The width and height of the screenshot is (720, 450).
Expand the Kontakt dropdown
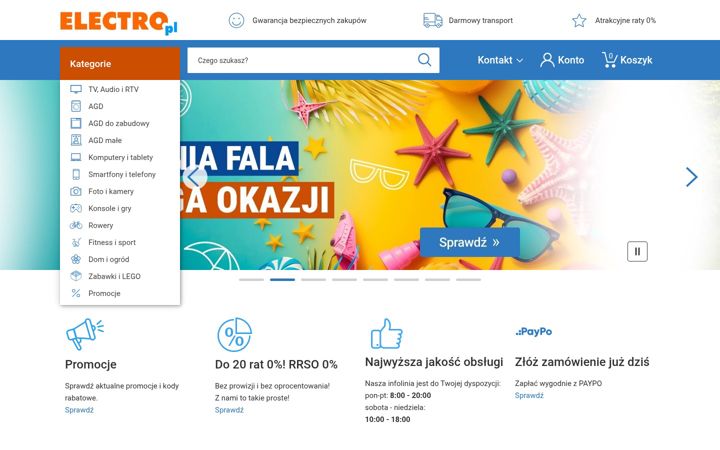tap(500, 60)
